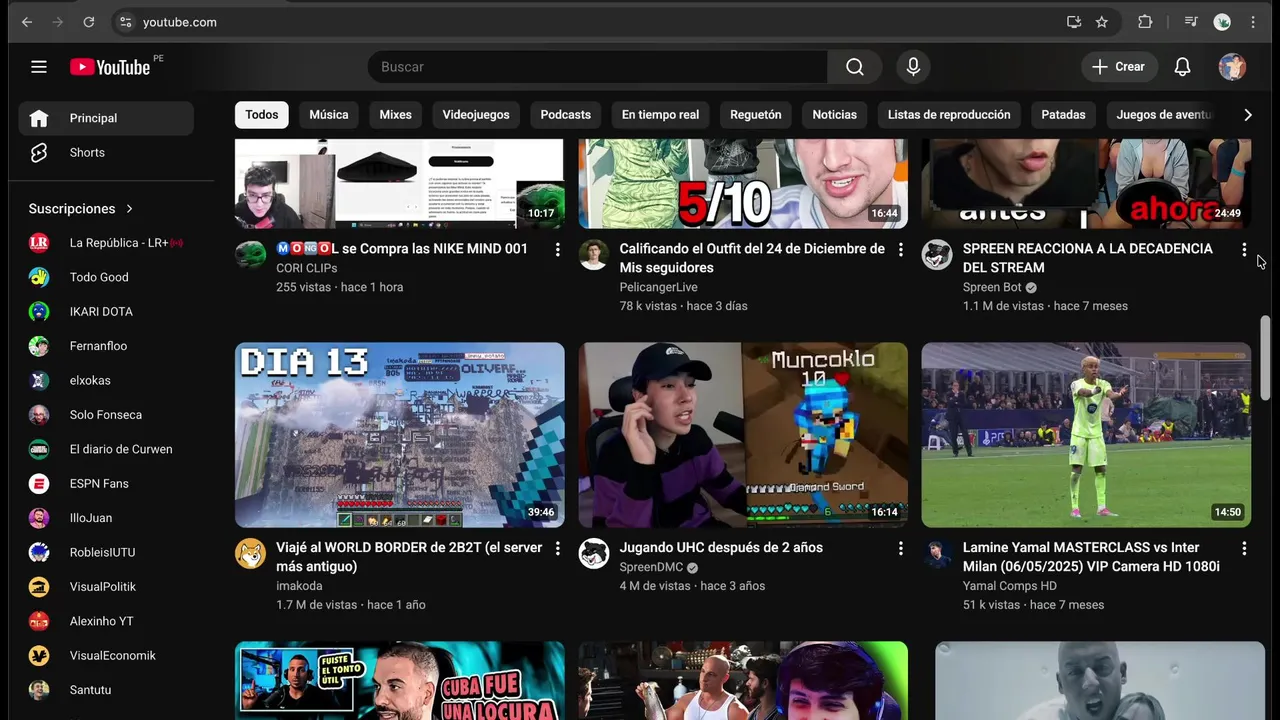Click the Buscar search field
1280x720 pixels.
(x=598, y=67)
